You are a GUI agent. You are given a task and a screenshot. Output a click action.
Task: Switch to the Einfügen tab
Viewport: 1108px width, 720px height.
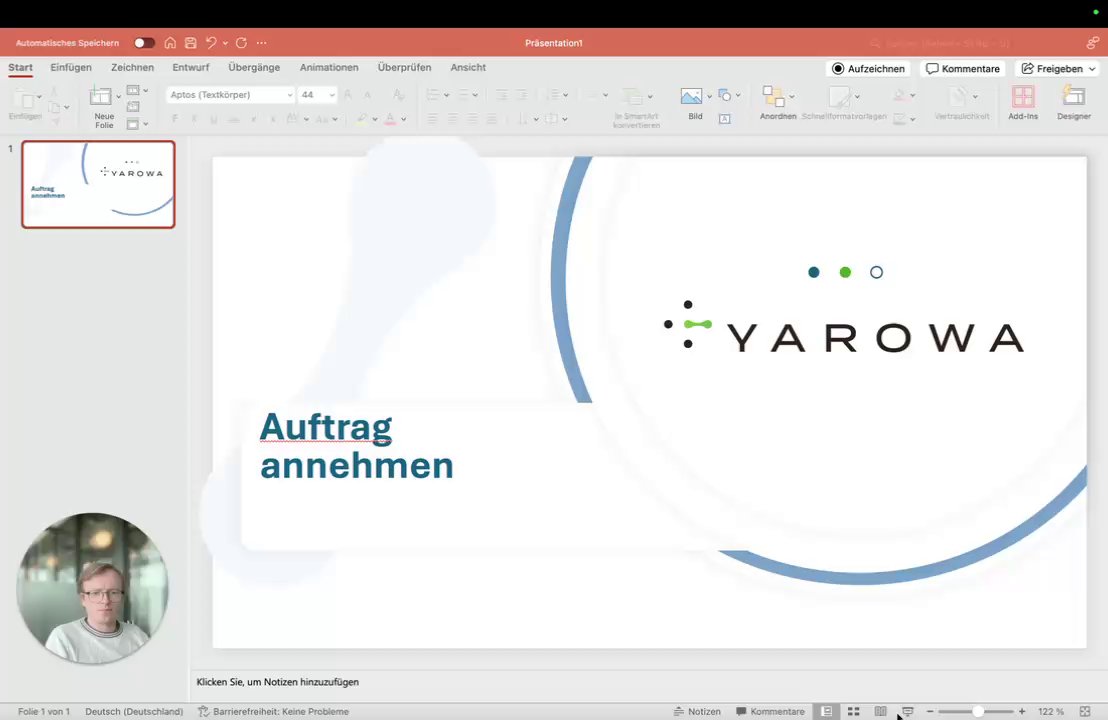[x=71, y=68]
